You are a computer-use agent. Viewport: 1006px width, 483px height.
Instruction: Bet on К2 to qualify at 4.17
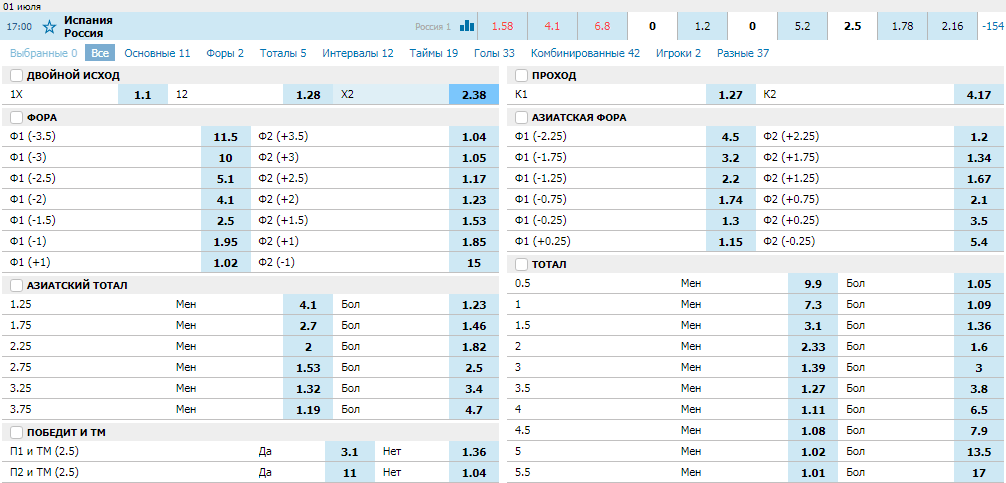pyautogui.click(x=979, y=95)
